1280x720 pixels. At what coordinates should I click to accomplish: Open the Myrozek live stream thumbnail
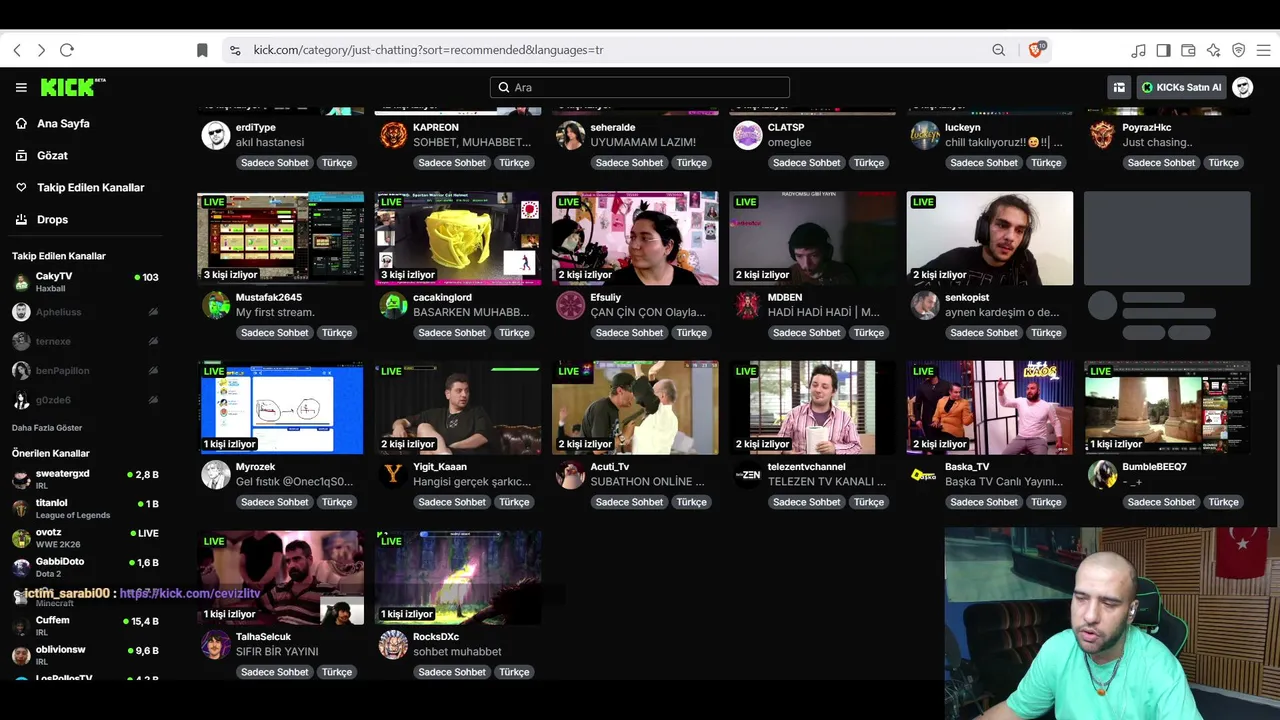[x=281, y=408]
